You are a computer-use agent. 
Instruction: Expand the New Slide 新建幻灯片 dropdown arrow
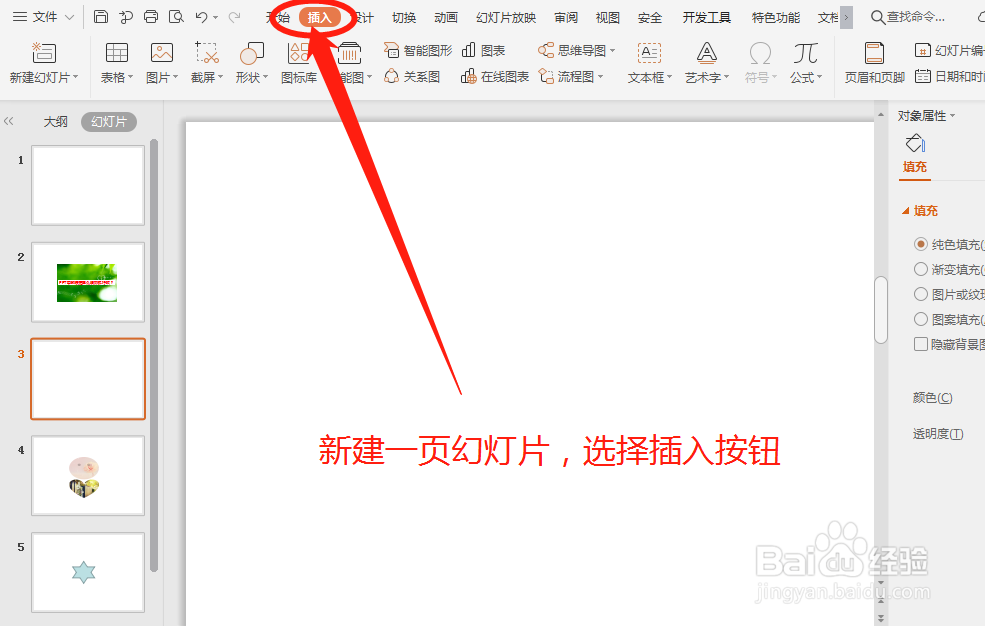(76, 77)
